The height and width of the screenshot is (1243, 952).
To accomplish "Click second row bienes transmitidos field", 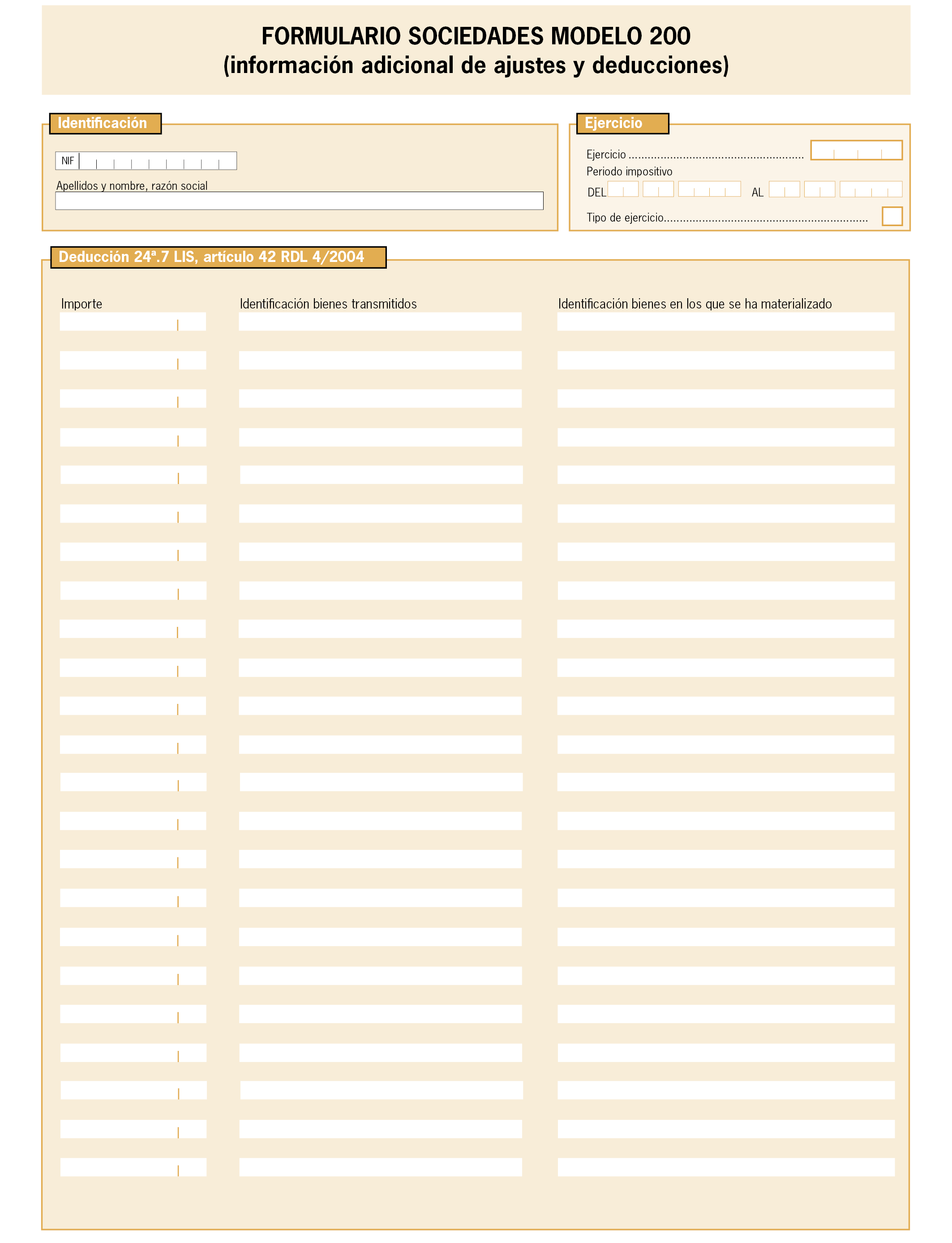I will tap(380, 360).
